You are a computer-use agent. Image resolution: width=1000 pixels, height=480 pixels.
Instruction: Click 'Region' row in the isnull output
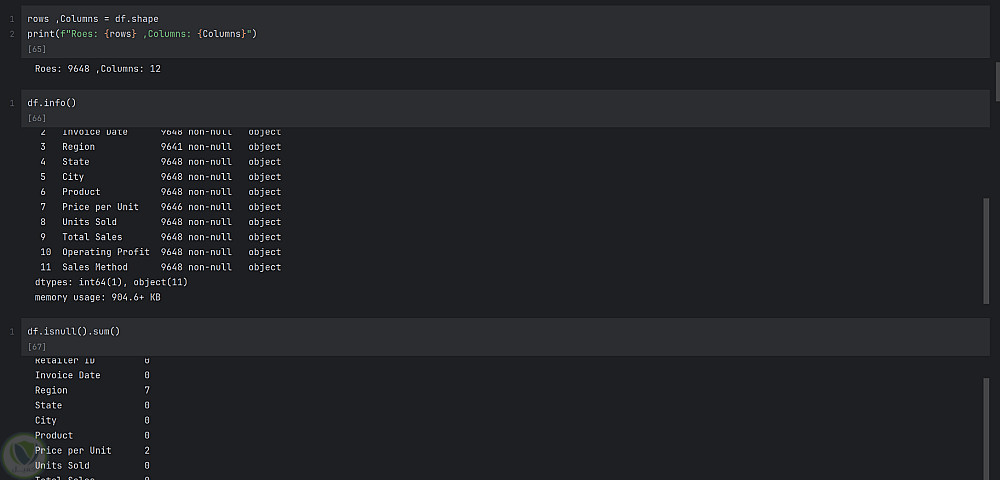tap(51, 390)
